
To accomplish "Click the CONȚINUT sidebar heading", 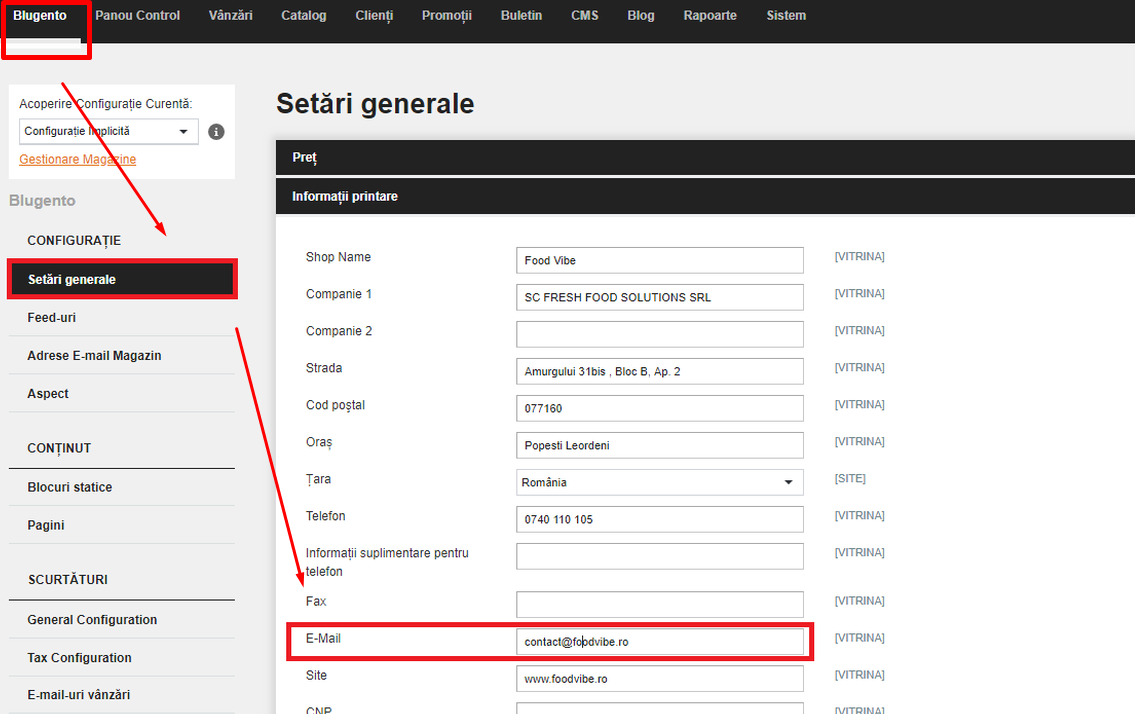I will tap(59, 448).
